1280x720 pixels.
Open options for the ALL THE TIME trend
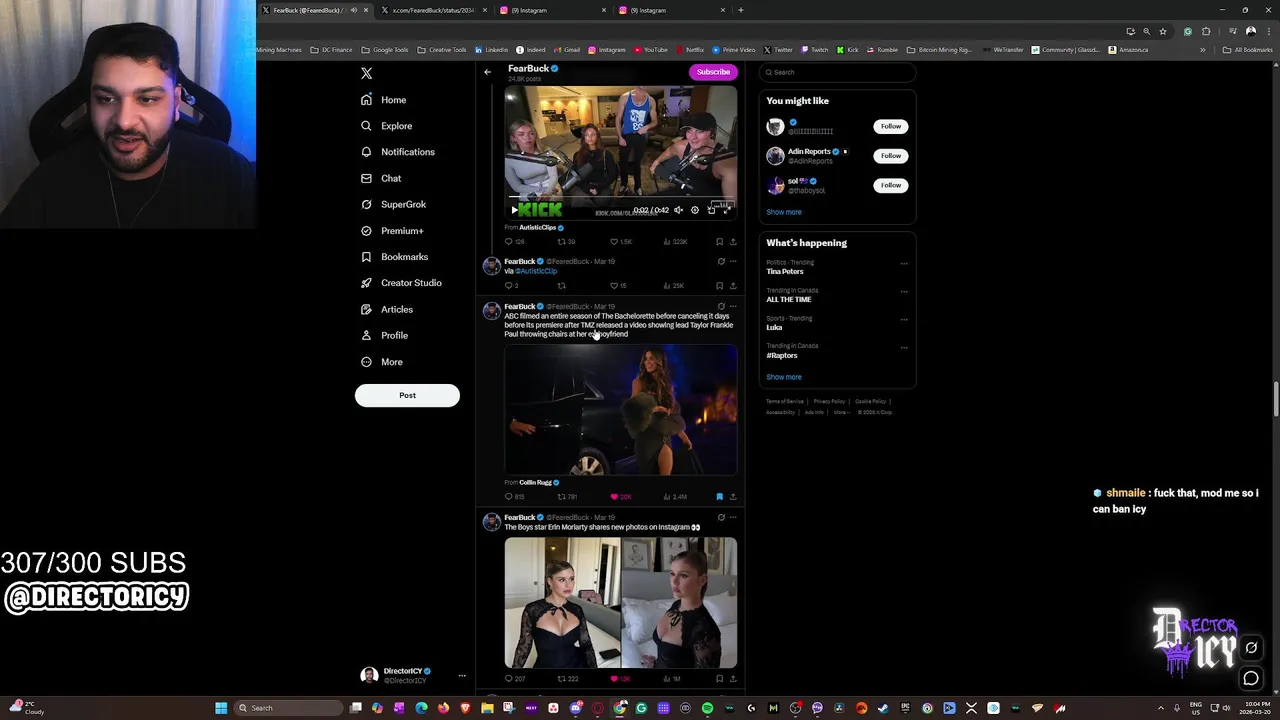point(904,292)
